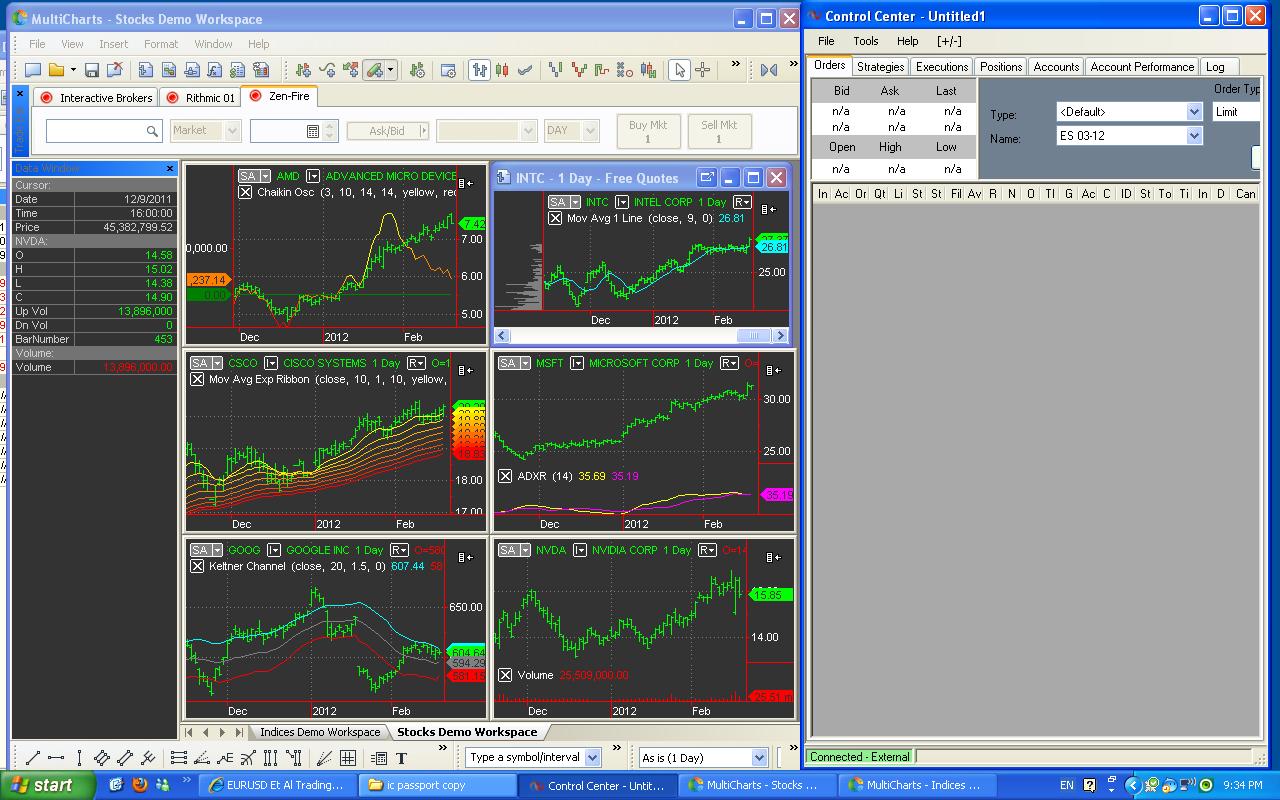1280x800 pixels.
Task: Open the Insert menu in MultiCharts
Action: 113,44
